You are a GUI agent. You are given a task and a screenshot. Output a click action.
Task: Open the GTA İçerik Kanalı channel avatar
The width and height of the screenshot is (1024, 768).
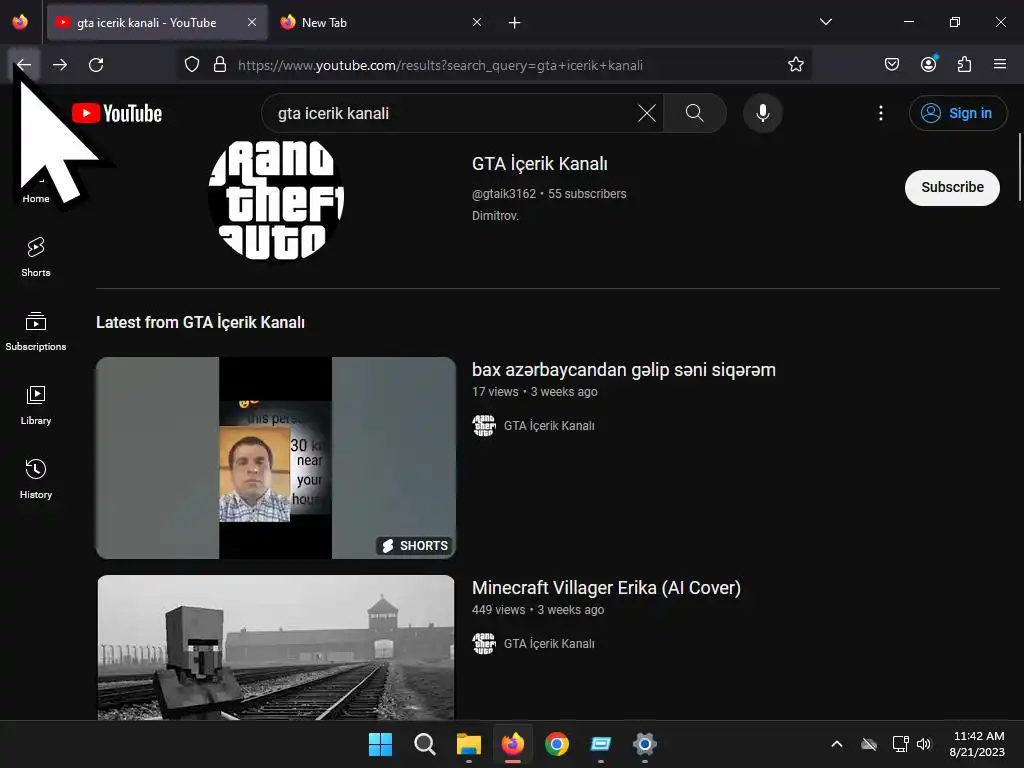coord(276,199)
